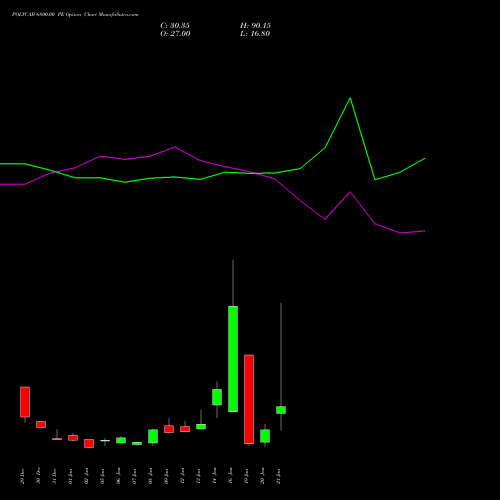The height and width of the screenshot is (500, 500).
Task: Select the 20 Jan date label
Action: pos(262,476)
